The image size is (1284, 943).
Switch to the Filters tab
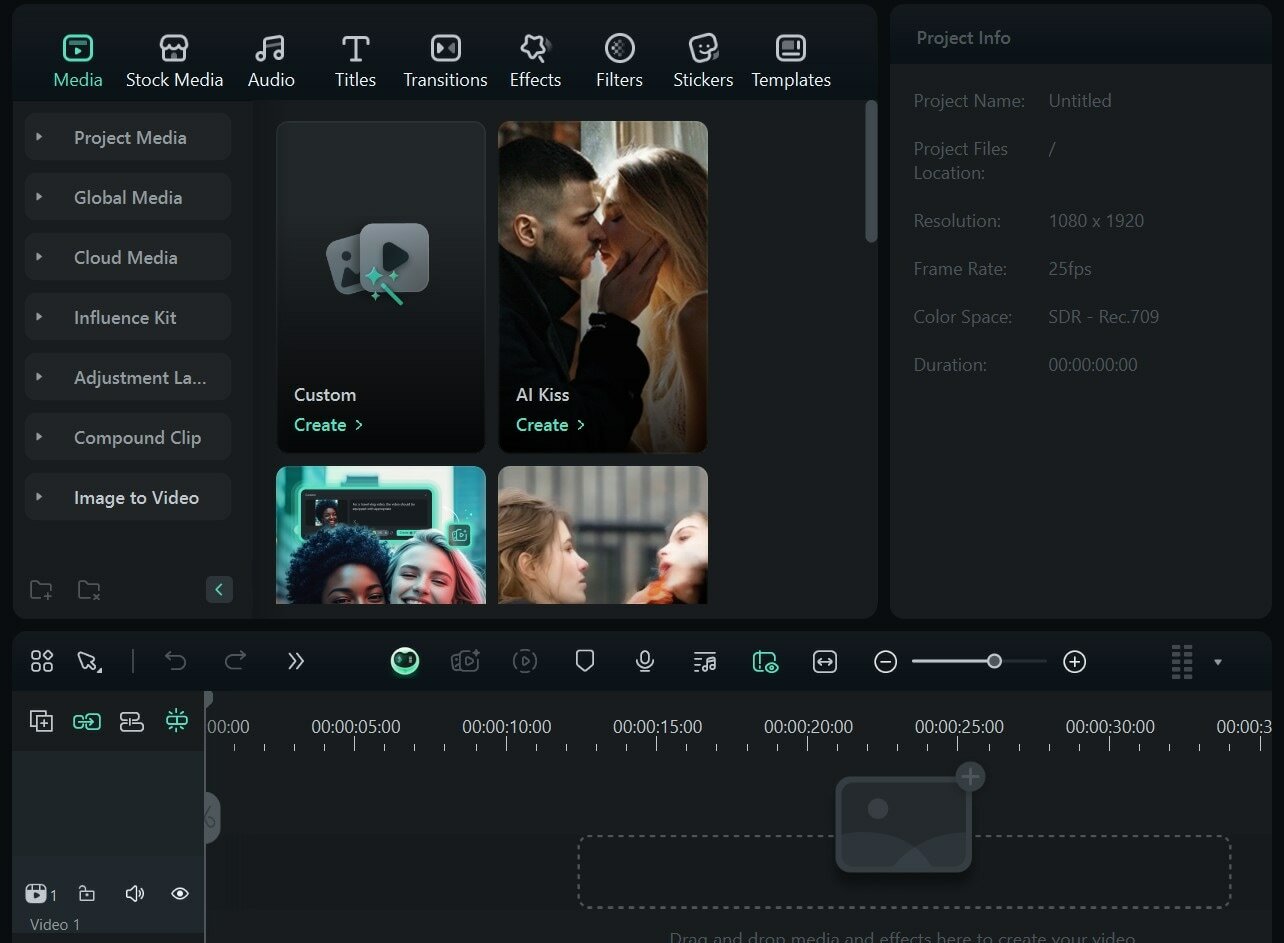point(619,62)
